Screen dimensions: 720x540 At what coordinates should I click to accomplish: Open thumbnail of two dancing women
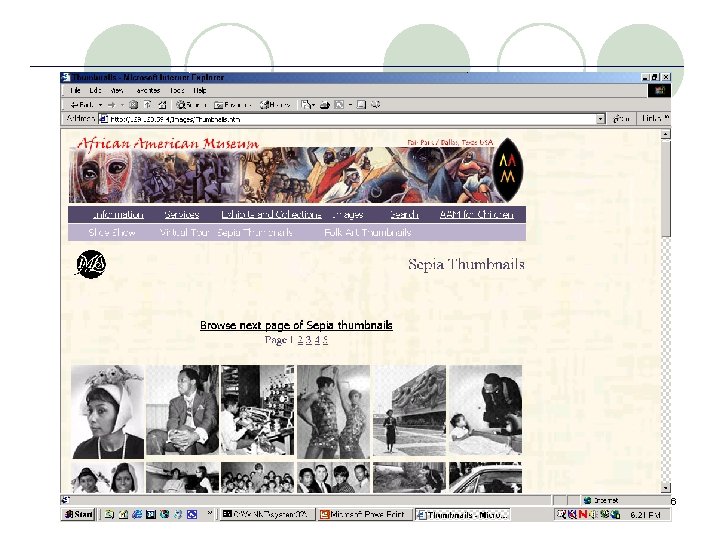pos(333,412)
